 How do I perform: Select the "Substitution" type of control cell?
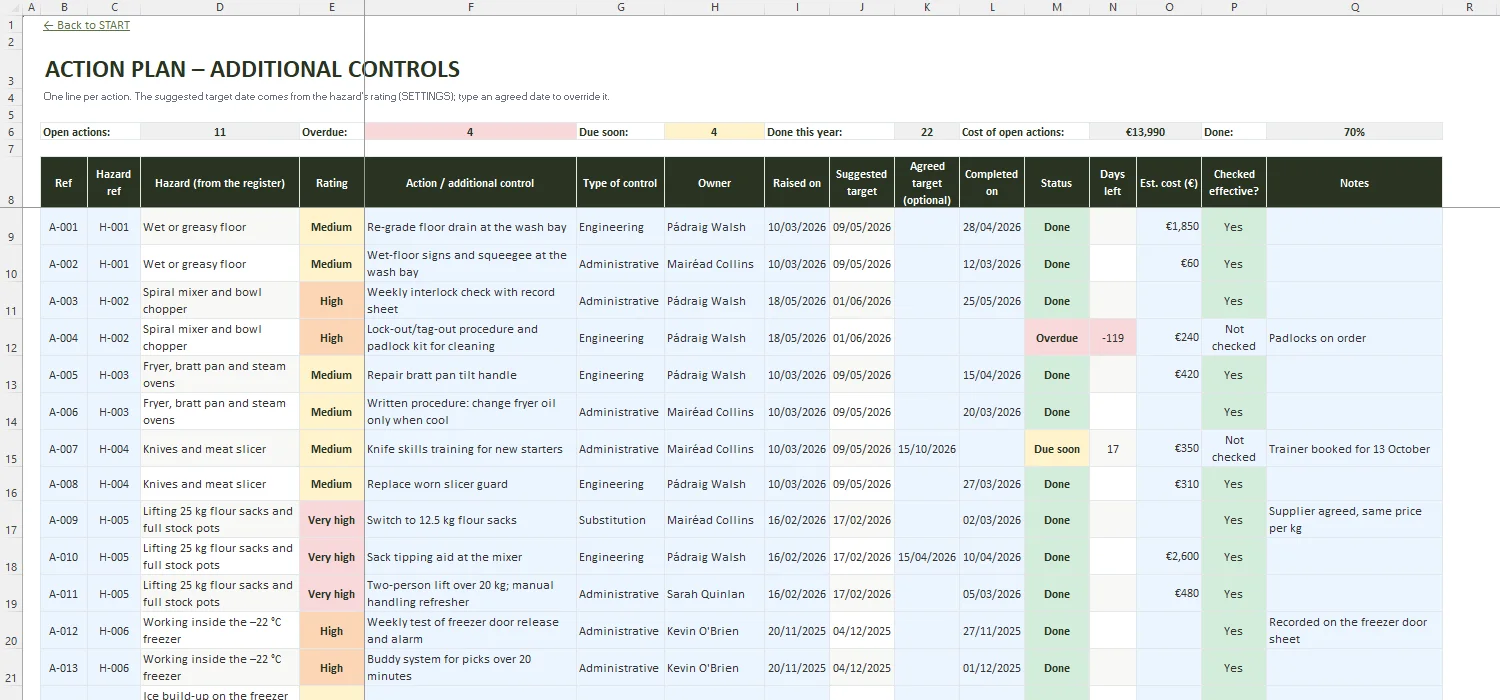(620, 520)
